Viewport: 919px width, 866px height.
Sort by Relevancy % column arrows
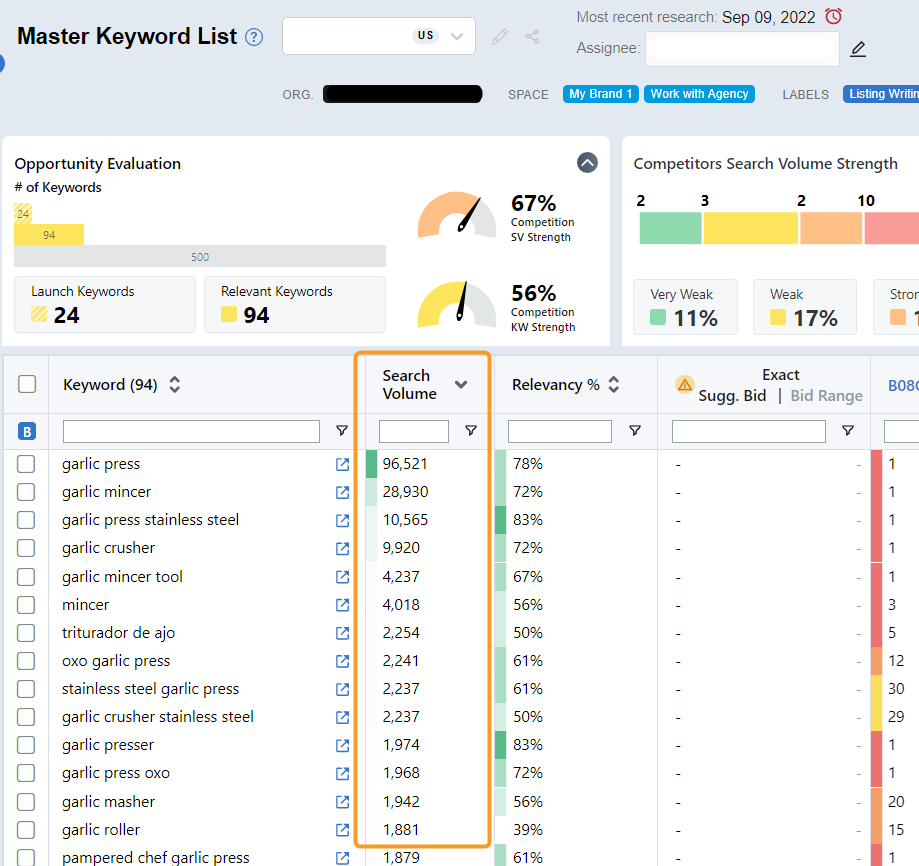[x=614, y=384]
